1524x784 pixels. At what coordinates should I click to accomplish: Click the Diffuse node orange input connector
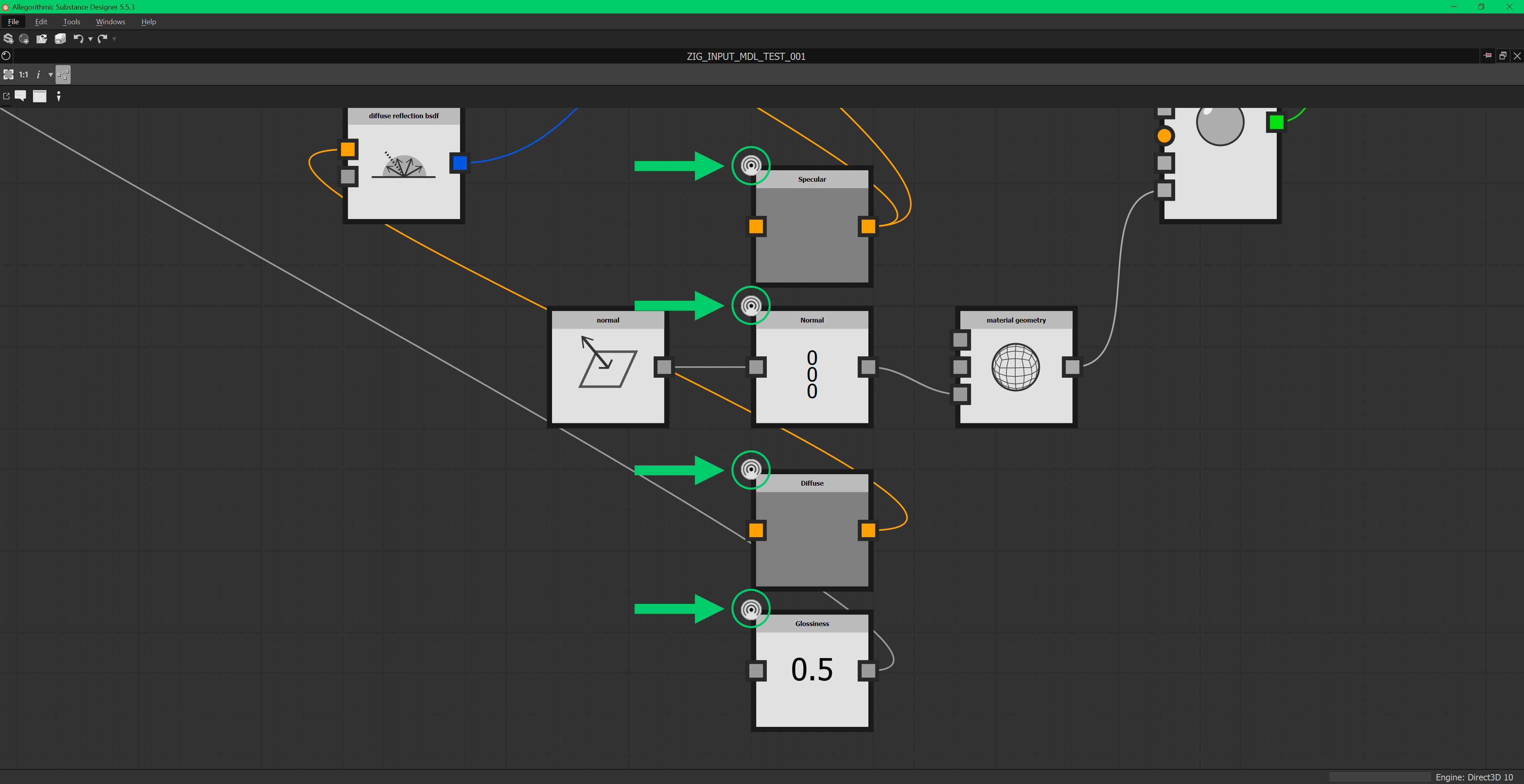click(756, 530)
